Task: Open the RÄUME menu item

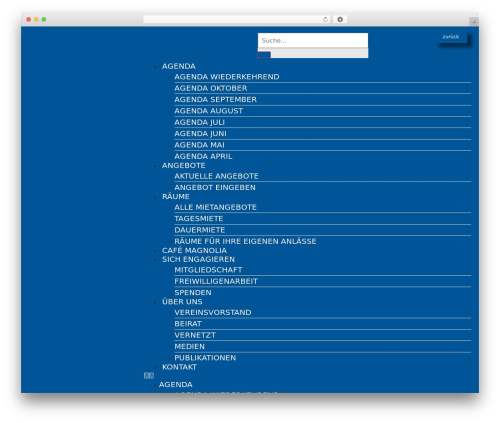Action: tap(176, 197)
